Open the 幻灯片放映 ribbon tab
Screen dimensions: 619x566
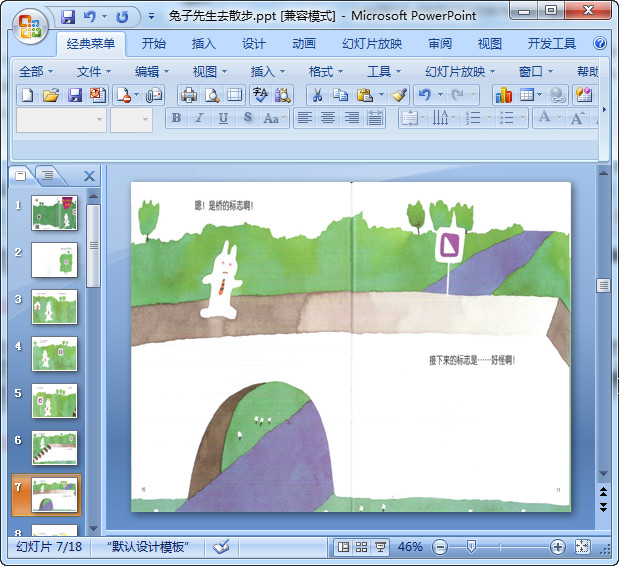[x=372, y=43]
